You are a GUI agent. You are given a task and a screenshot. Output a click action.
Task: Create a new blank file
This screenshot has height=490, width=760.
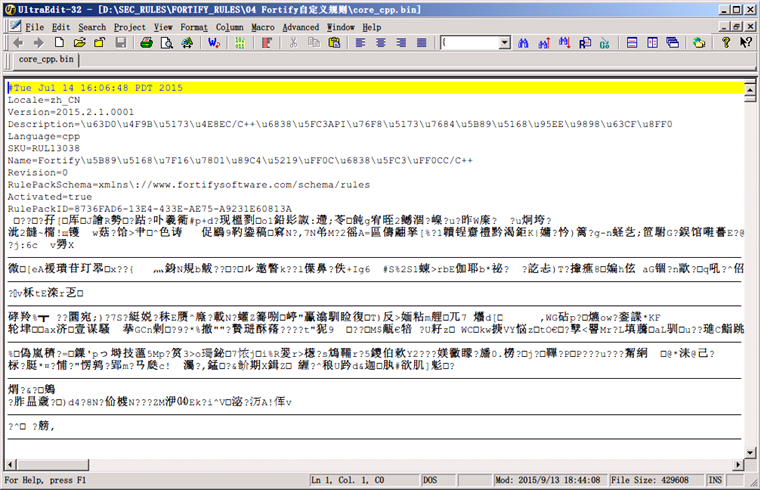(x=59, y=43)
